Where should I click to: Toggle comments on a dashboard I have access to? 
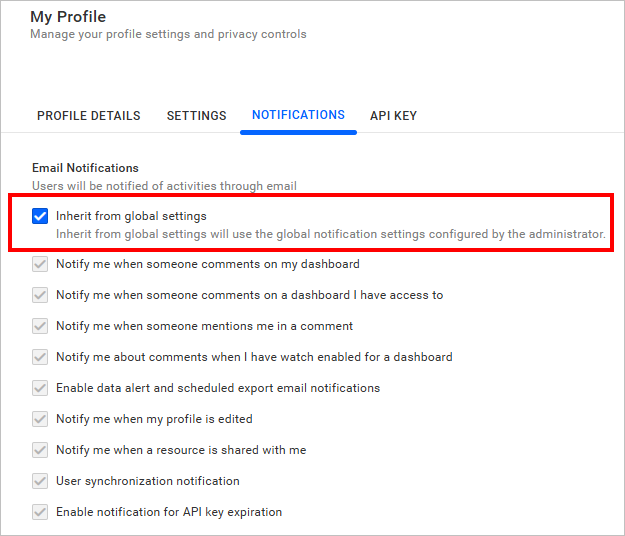point(40,296)
